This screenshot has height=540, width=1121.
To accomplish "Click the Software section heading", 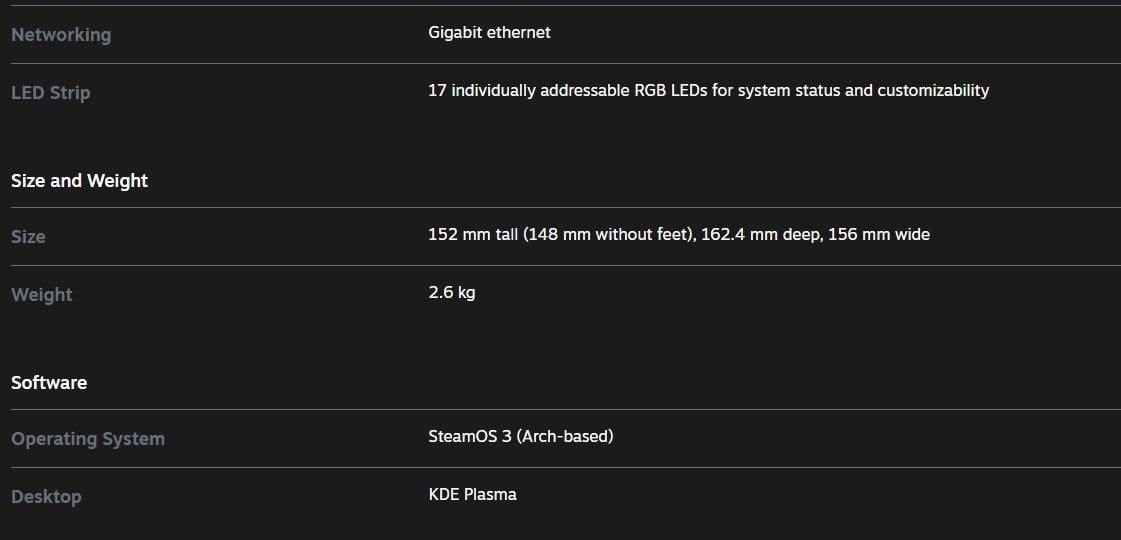I will tap(49, 383).
